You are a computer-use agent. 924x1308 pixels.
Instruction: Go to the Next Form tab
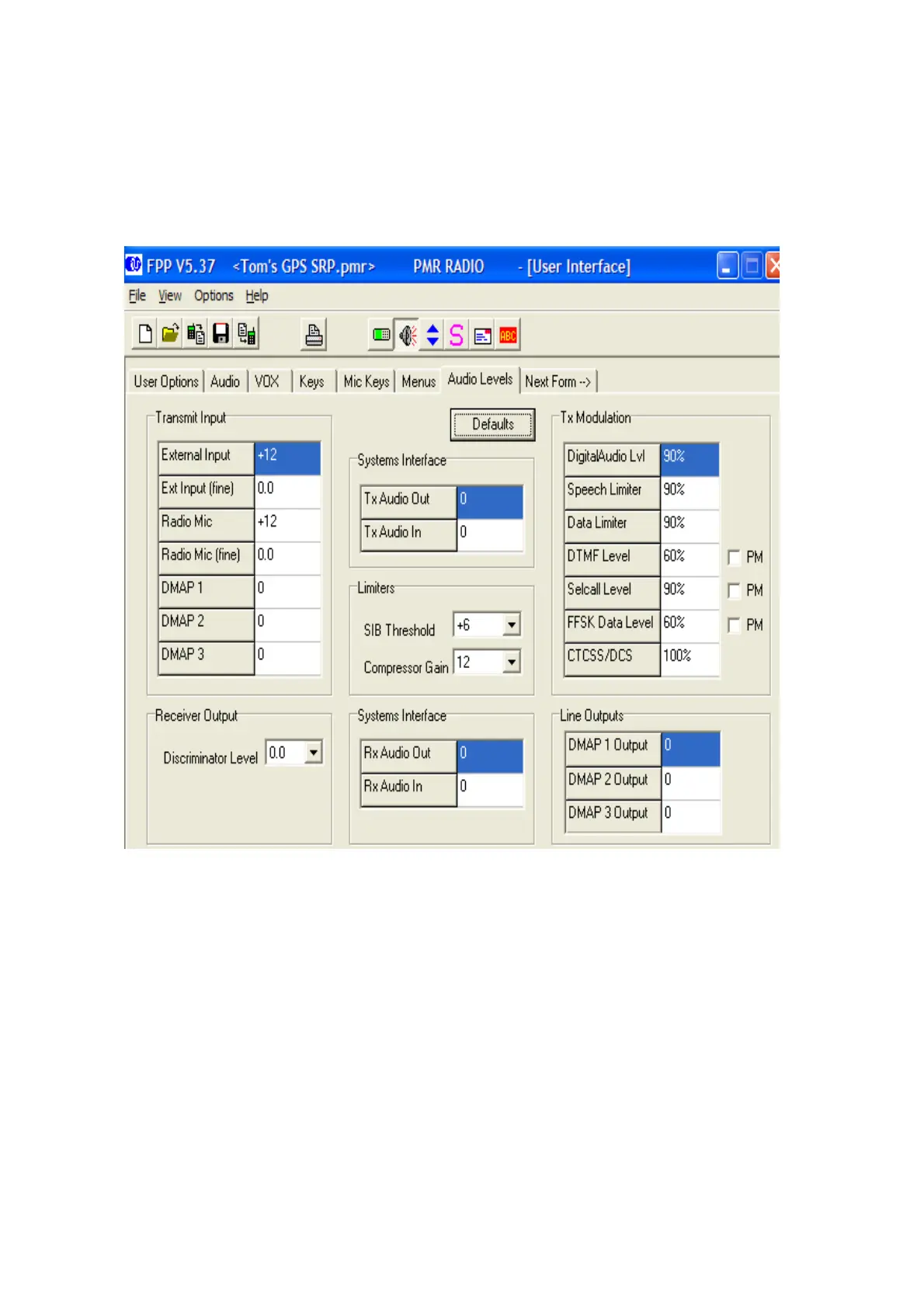(x=558, y=381)
